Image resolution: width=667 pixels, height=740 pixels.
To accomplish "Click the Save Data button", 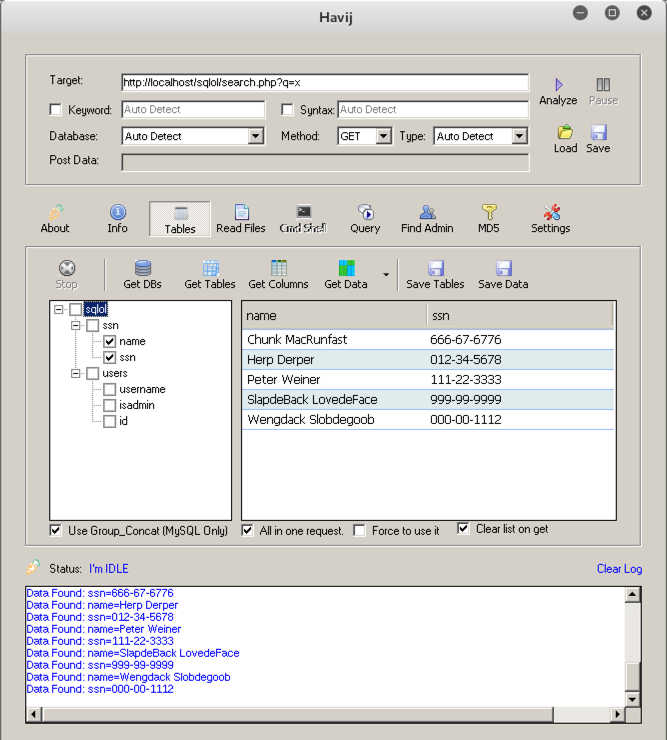I will point(503,274).
